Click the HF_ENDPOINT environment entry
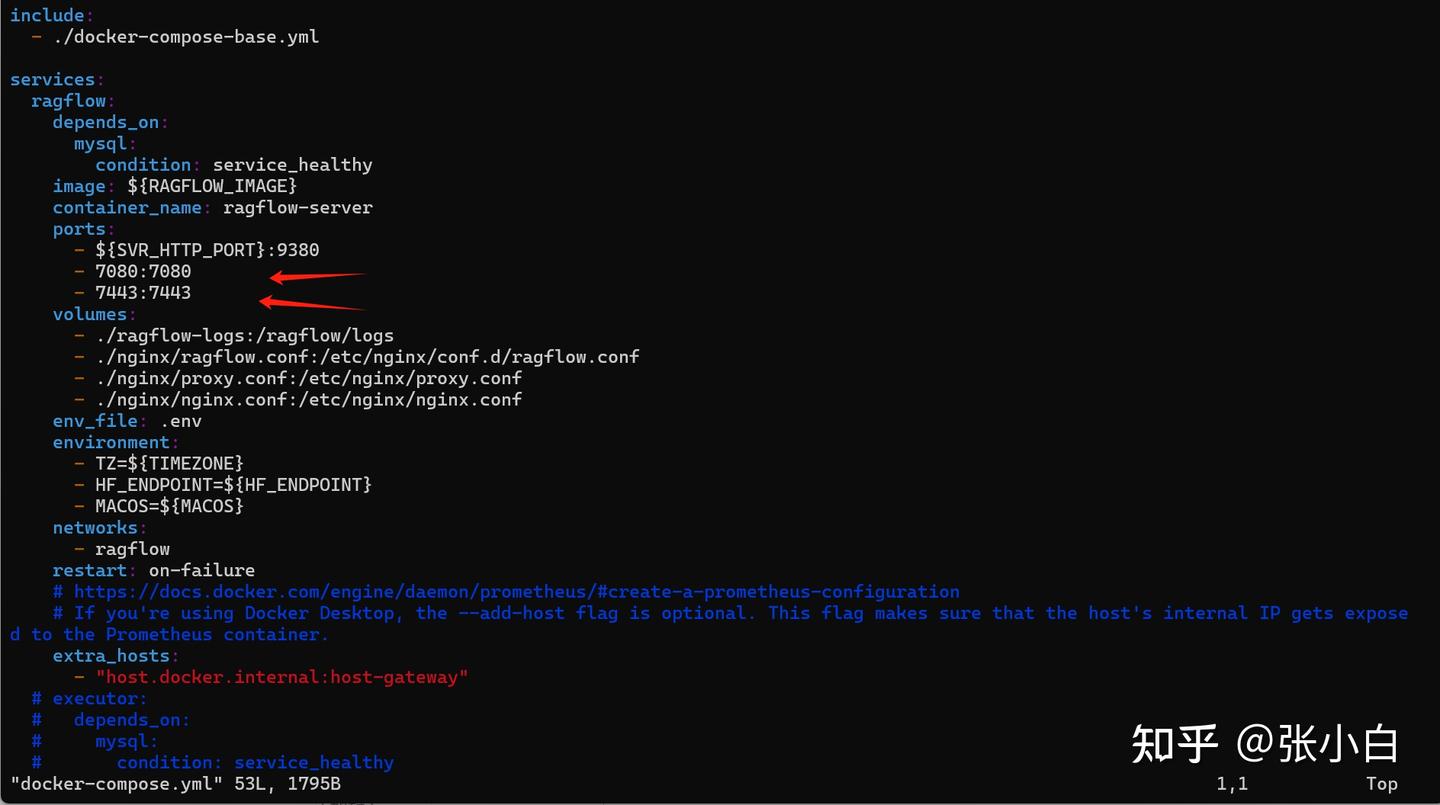The width and height of the screenshot is (1440, 805). [x=233, y=485]
